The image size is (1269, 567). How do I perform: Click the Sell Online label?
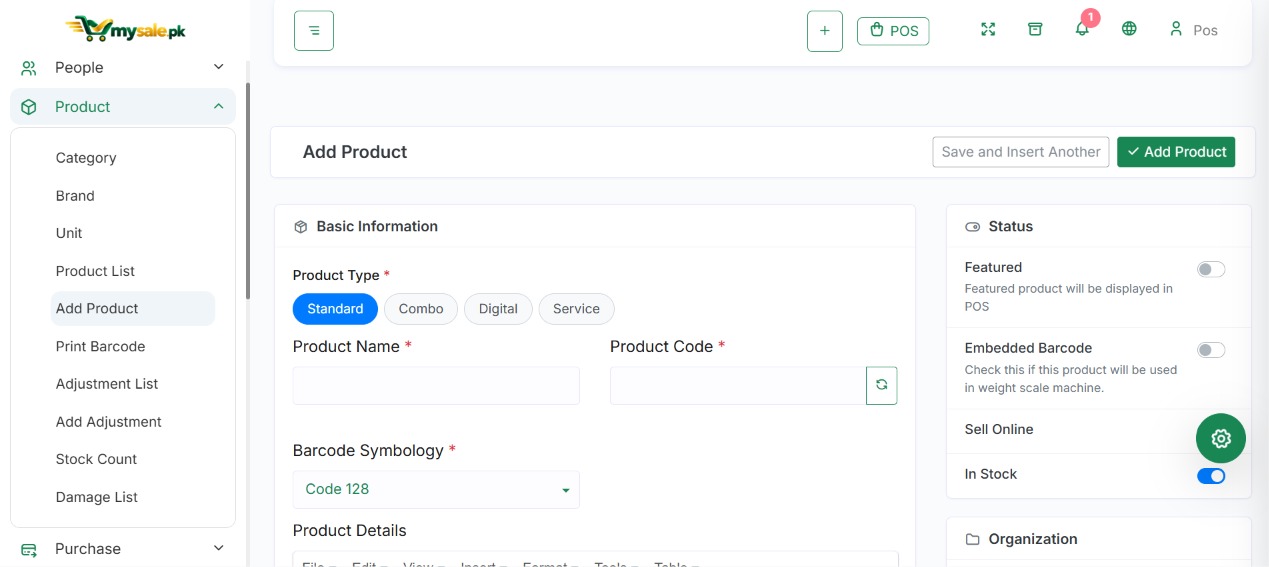point(999,430)
